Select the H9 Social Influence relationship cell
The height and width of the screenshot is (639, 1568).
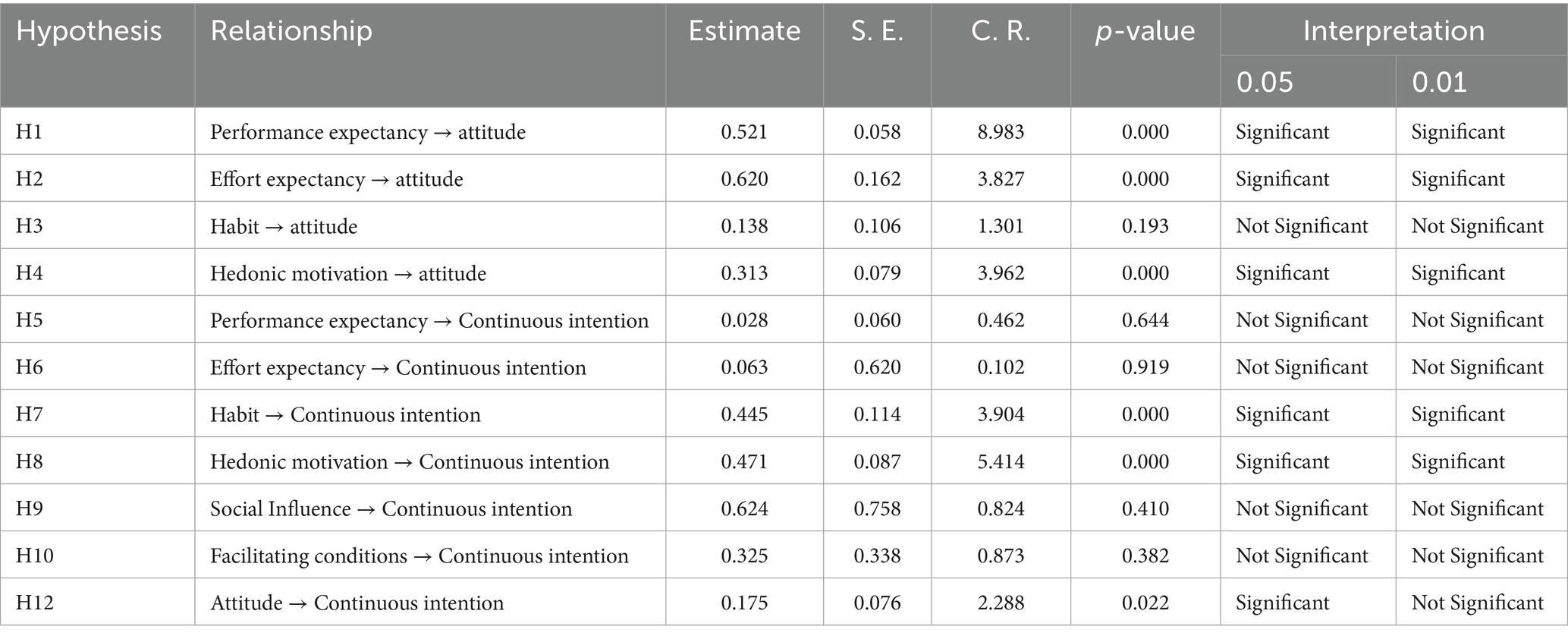(x=391, y=508)
